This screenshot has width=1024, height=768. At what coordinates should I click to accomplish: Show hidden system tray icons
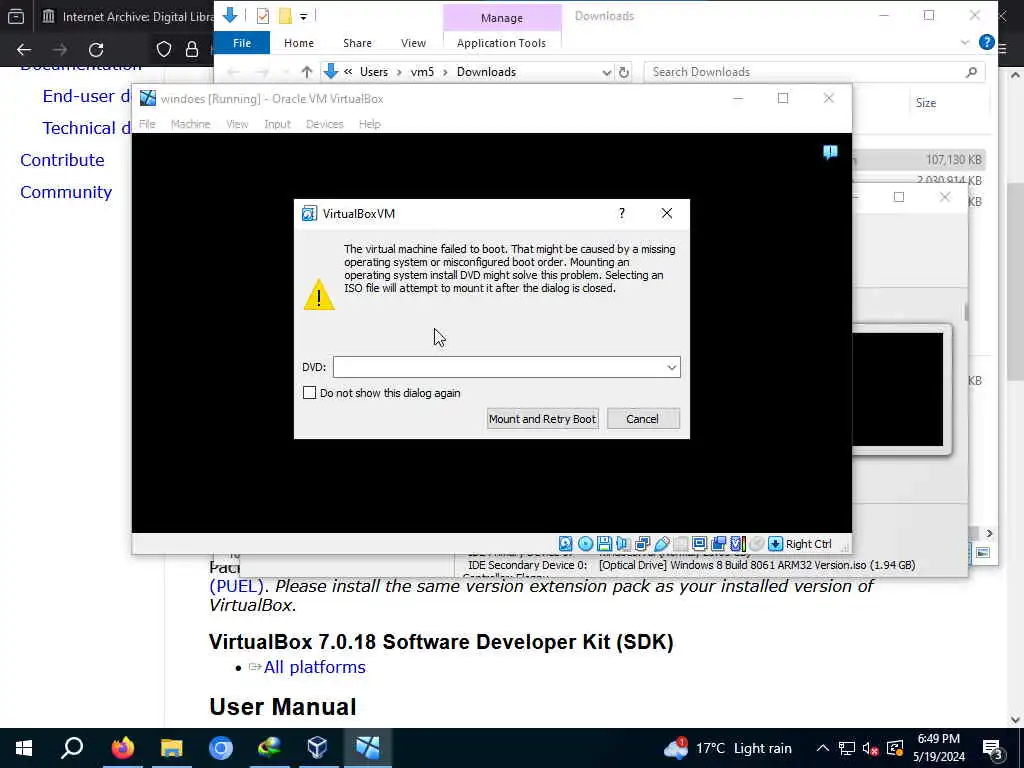[x=823, y=748]
